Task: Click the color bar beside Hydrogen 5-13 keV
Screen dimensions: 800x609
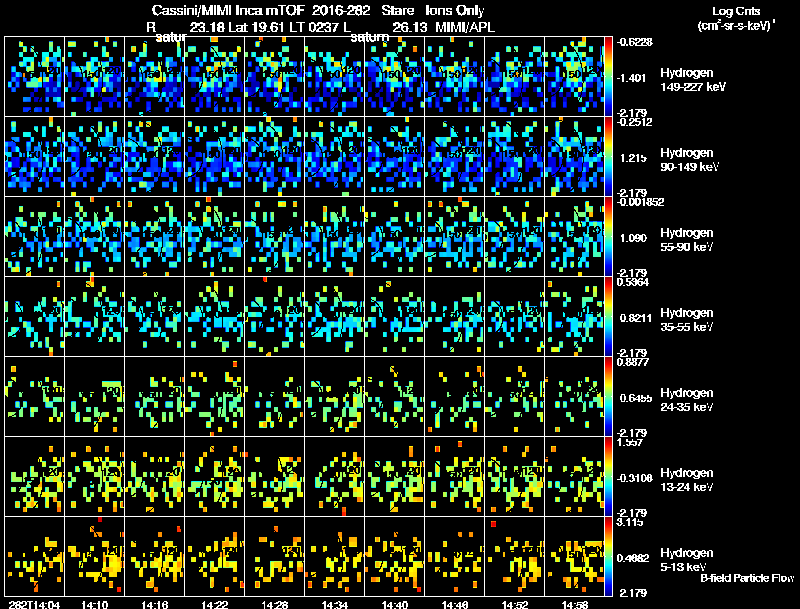Action: coord(608,557)
